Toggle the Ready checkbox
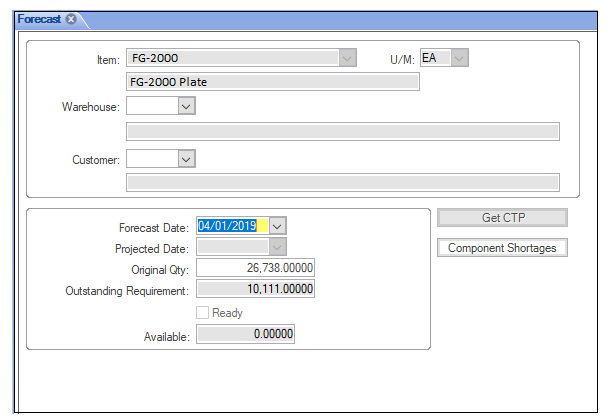 [x=202, y=312]
